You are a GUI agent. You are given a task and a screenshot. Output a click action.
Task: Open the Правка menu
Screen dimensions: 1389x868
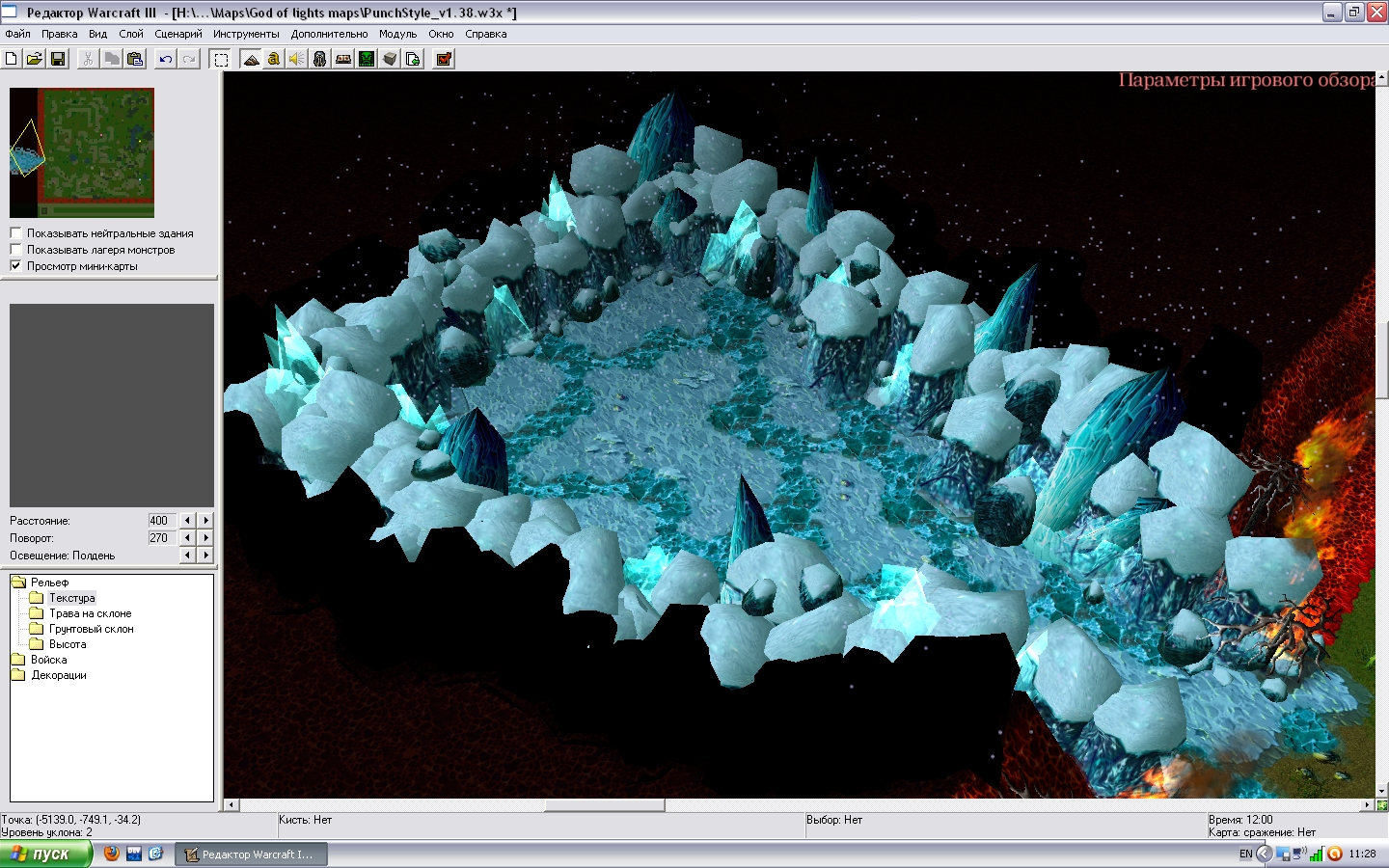[60, 34]
